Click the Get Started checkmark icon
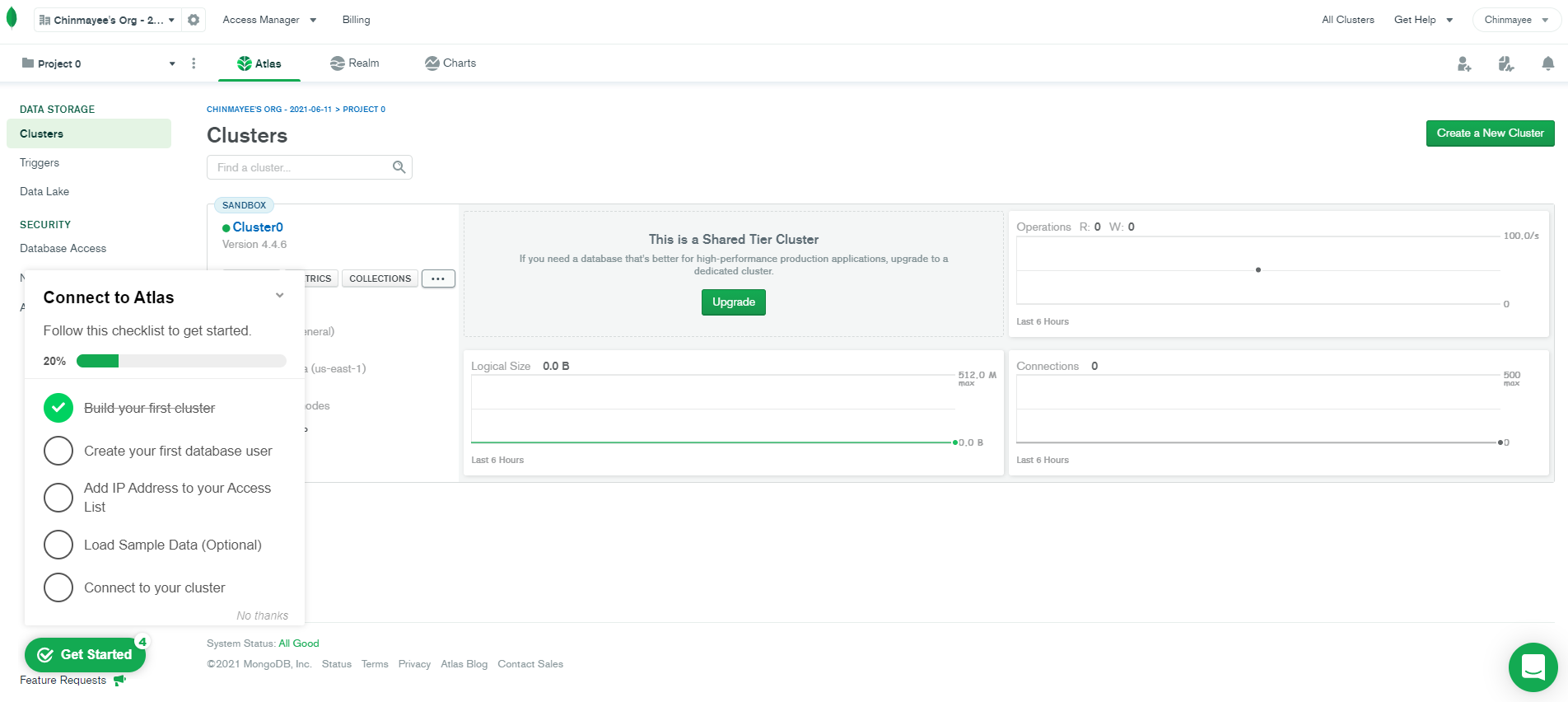This screenshot has height=702, width=1568. (x=46, y=655)
